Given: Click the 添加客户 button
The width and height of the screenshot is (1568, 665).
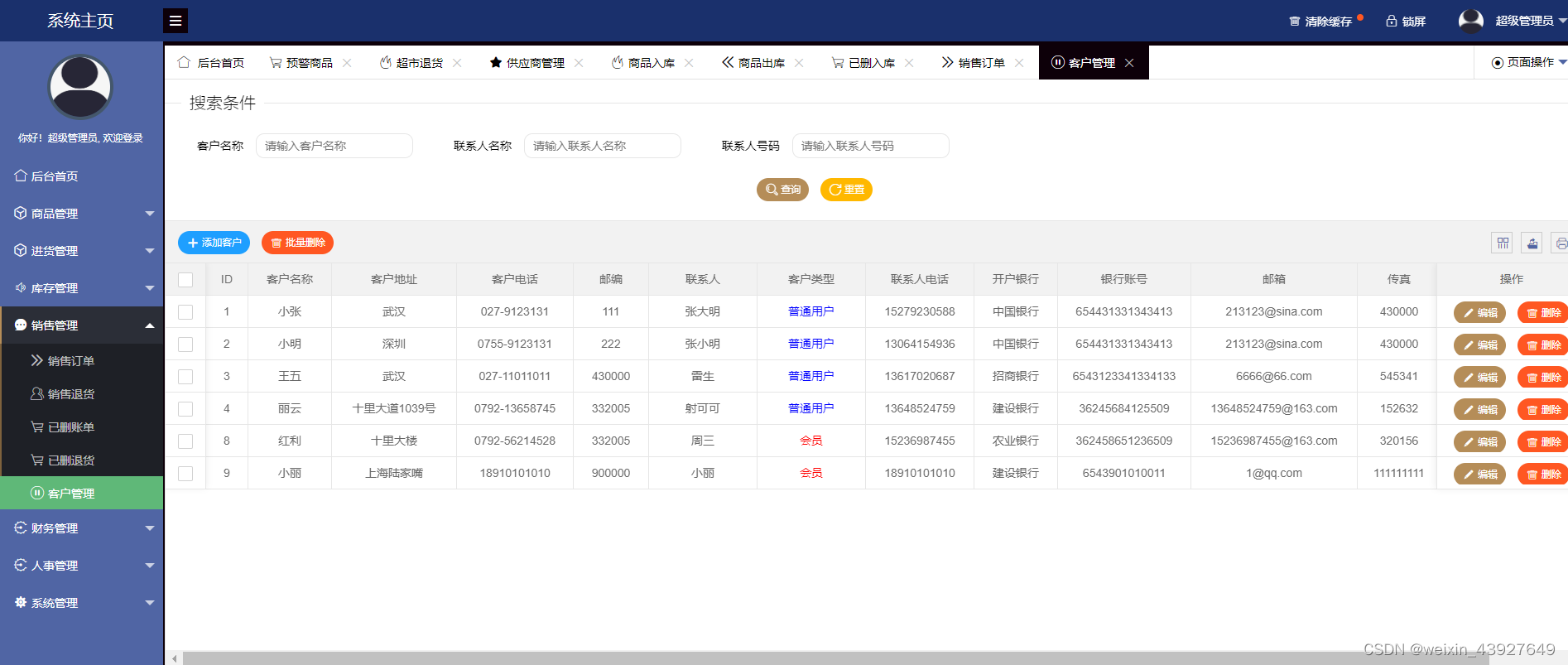Looking at the screenshot, I should [214, 243].
